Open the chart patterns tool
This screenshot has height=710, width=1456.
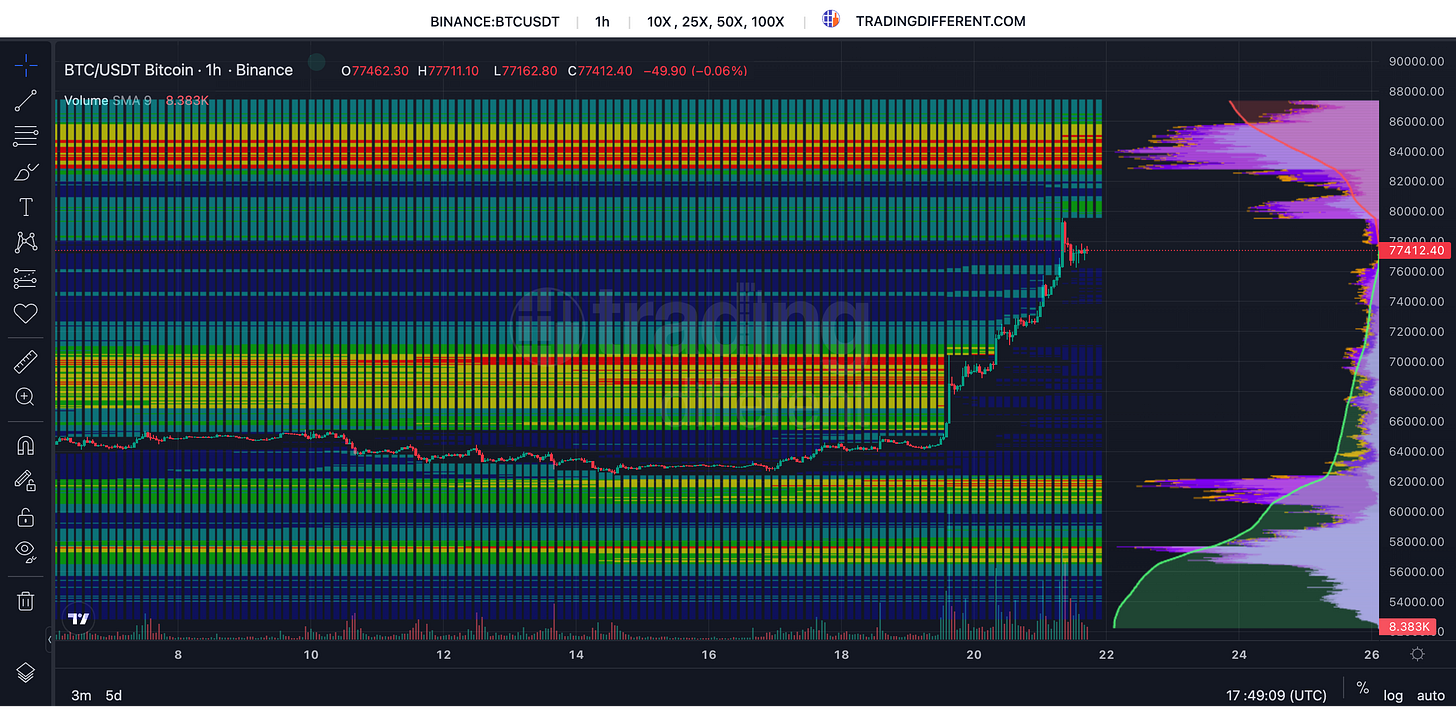click(x=25, y=242)
